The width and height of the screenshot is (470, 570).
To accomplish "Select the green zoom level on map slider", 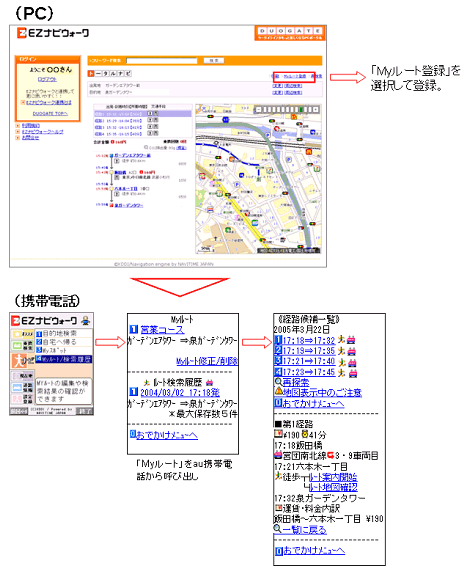I will pyautogui.click(x=301, y=109).
